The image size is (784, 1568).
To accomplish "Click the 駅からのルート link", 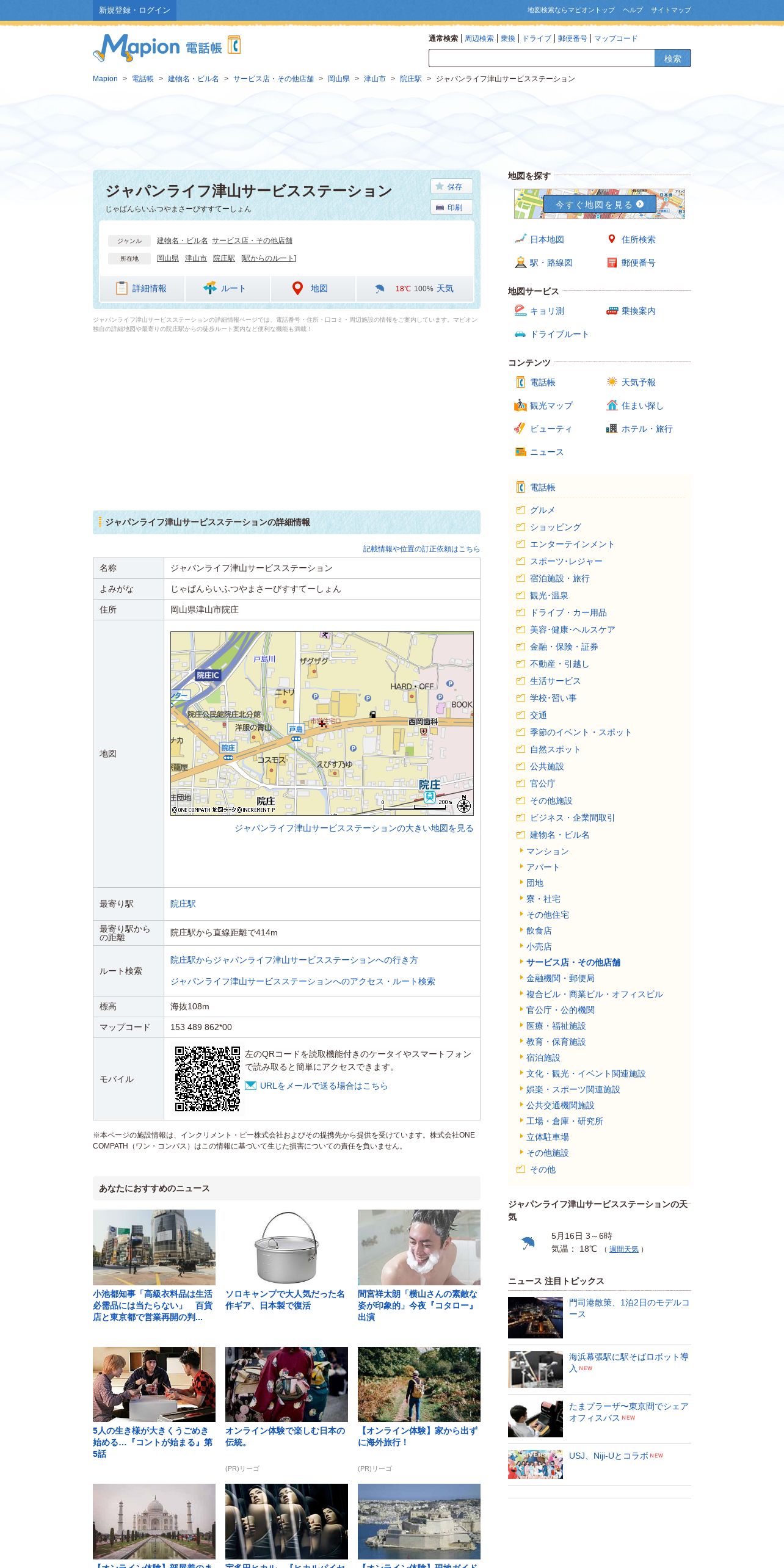I will point(269,258).
